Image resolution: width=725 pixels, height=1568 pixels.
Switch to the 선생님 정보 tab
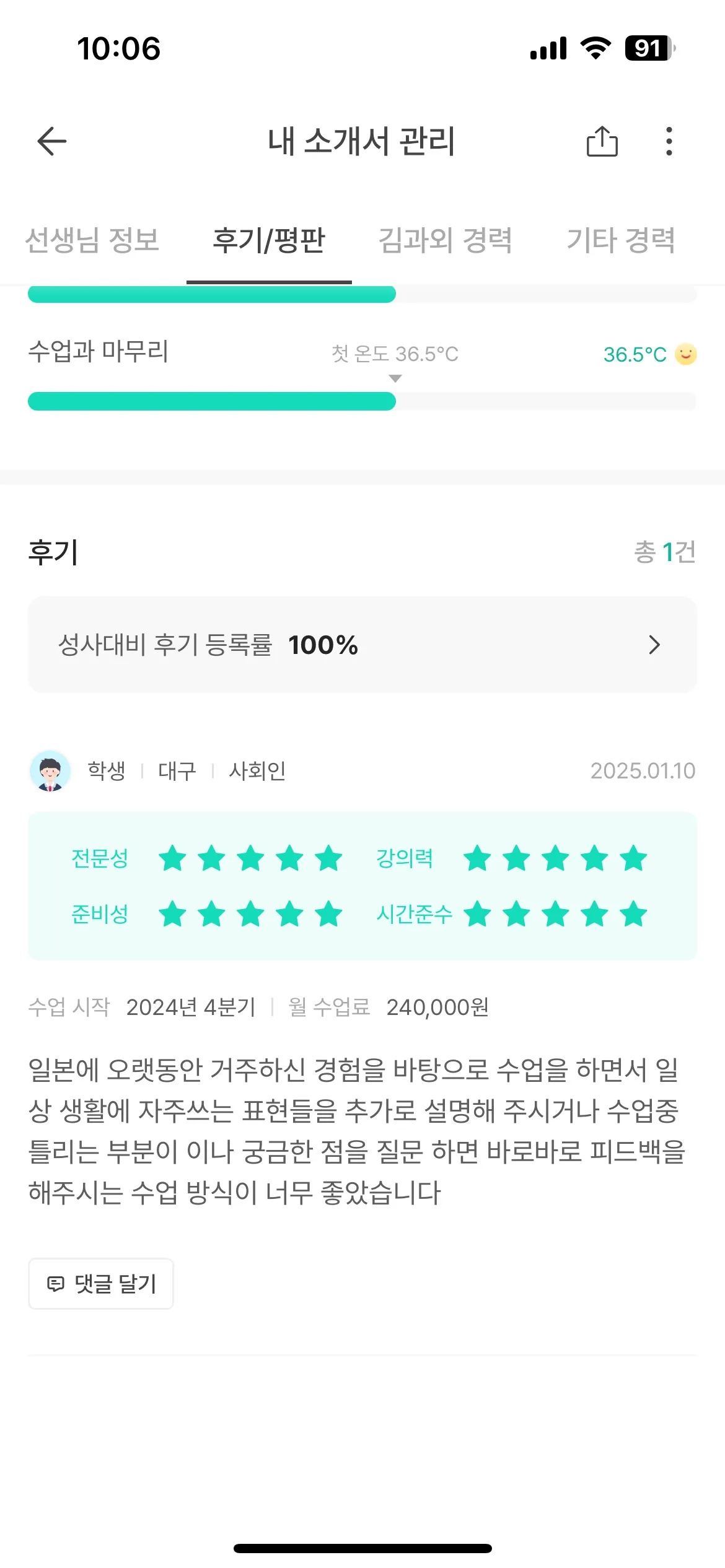coord(92,240)
